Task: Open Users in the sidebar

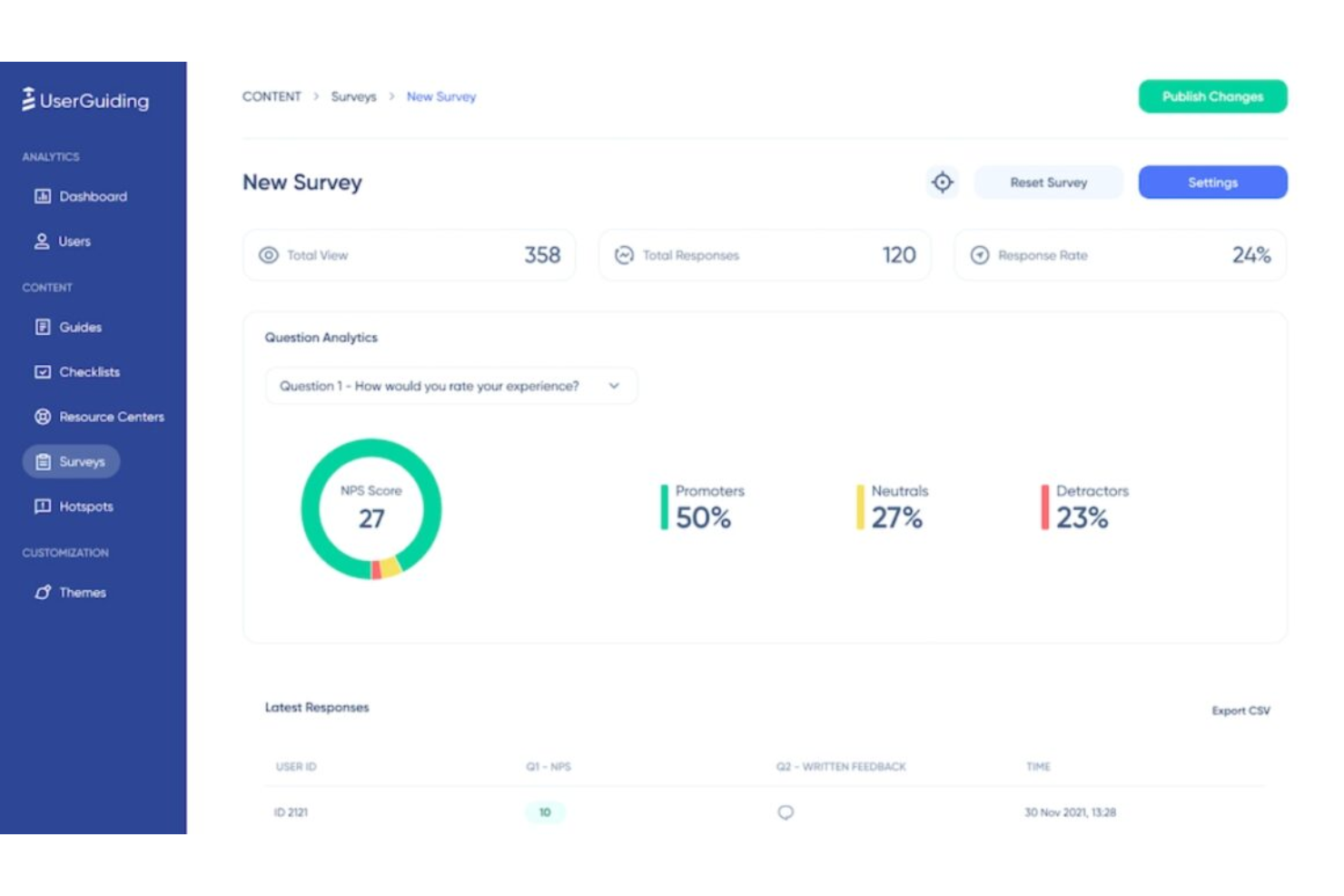Action: pyautogui.click(x=63, y=241)
